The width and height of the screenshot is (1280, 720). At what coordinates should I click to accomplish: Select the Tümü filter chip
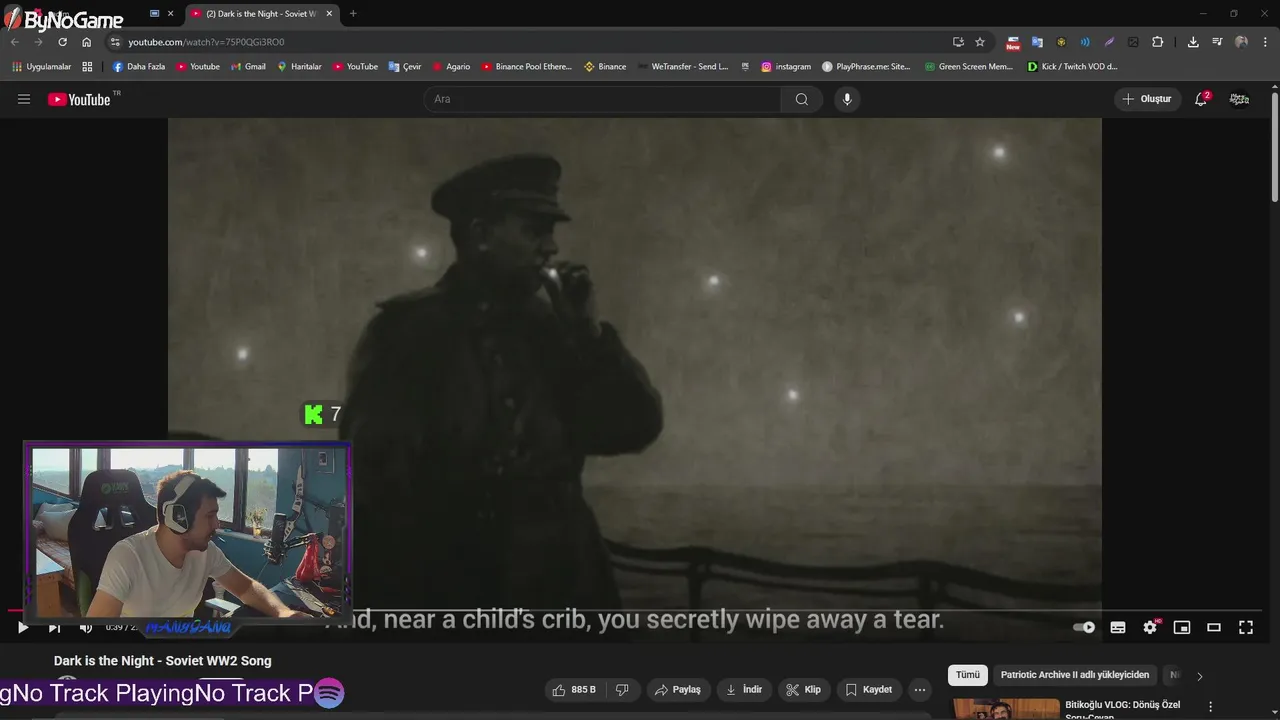tap(968, 675)
